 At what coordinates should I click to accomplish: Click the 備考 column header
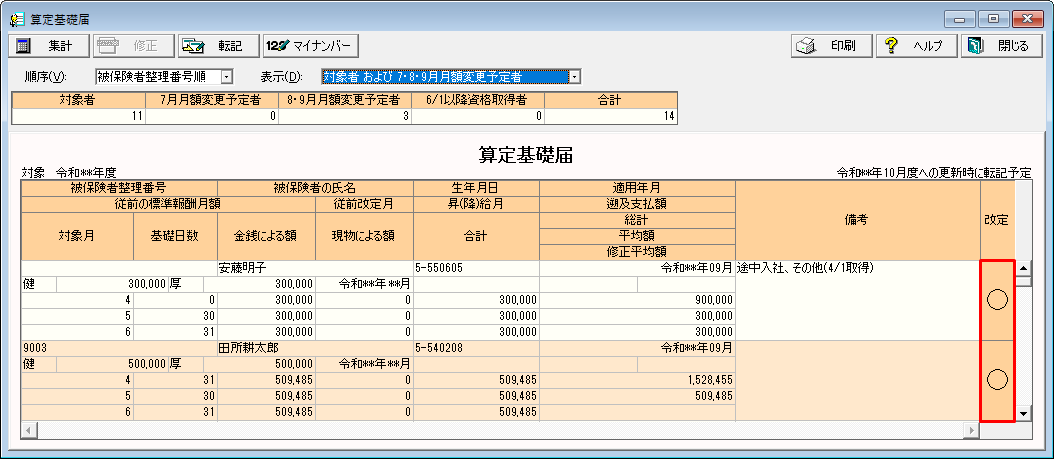click(857, 219)
